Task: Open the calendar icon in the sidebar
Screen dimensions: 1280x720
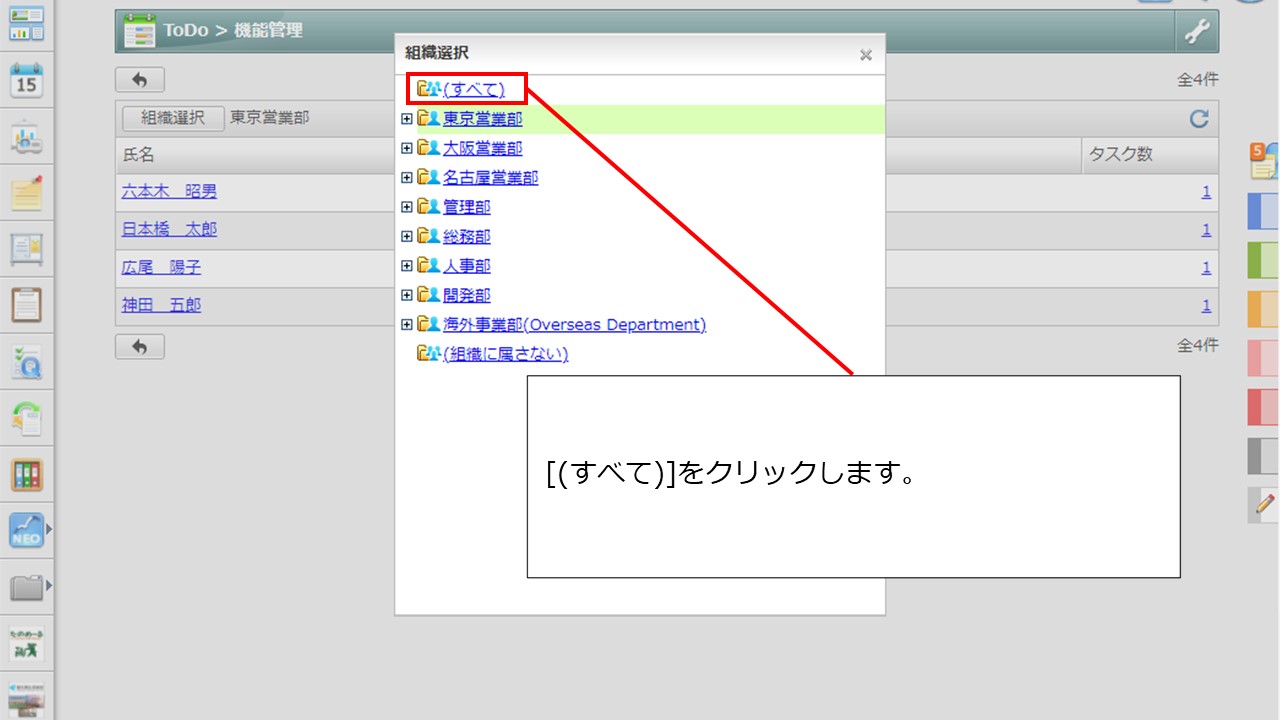Action: tap(26, 81)
